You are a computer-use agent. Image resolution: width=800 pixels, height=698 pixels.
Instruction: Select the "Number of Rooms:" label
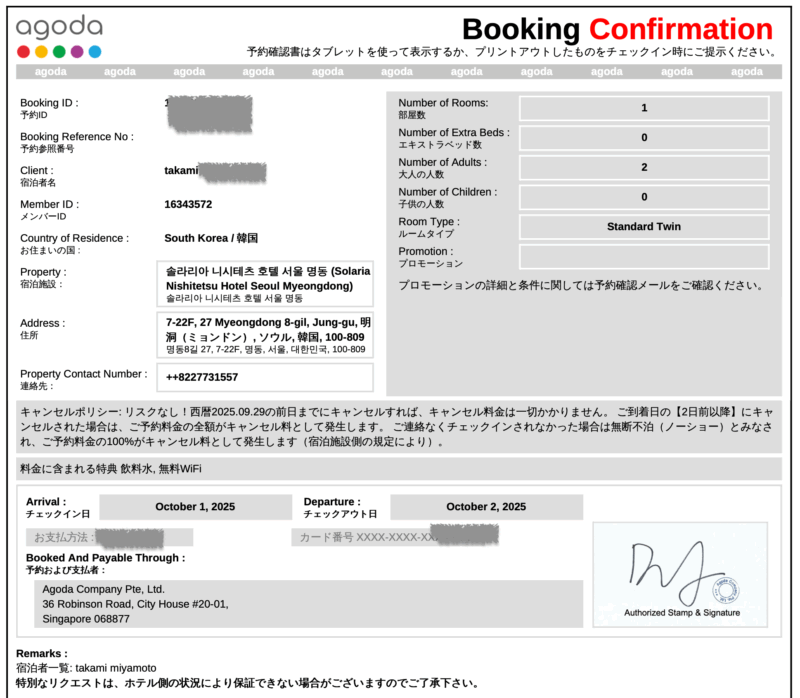443,103
